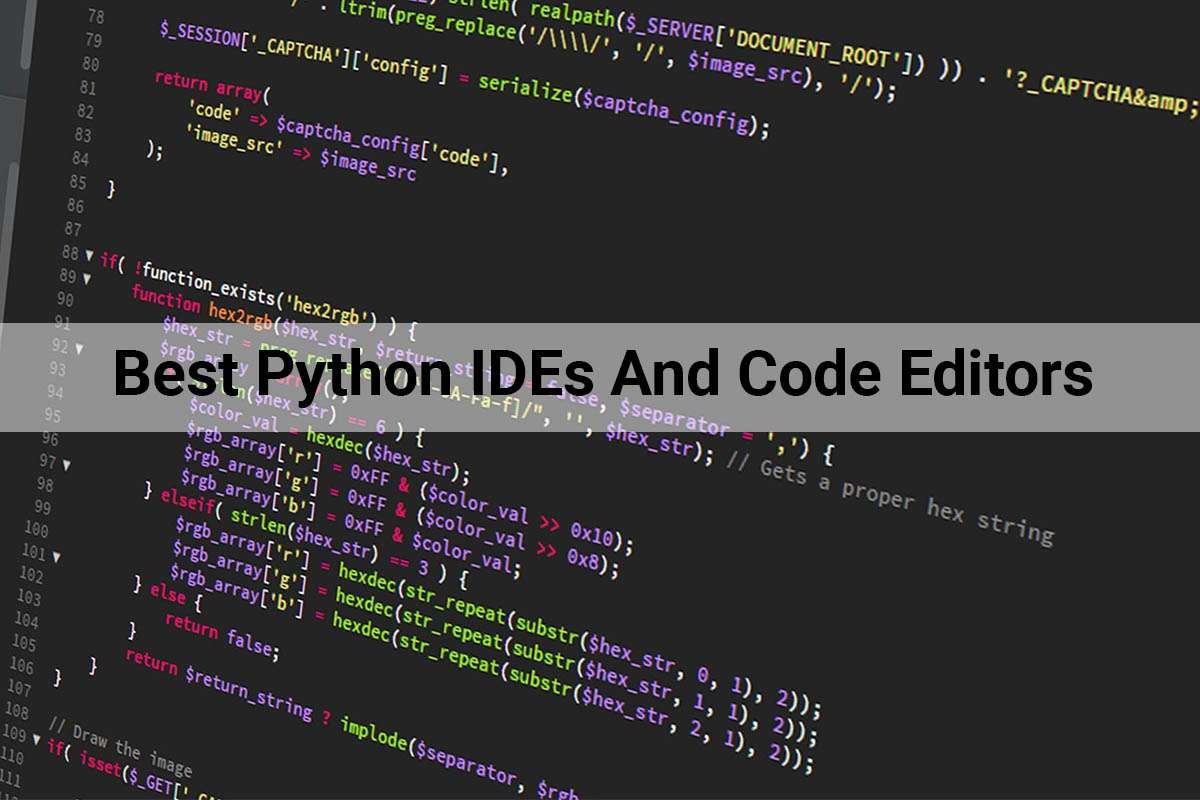Click line number 78 in the gutter
1200x800 pixels.
(95, 17)
